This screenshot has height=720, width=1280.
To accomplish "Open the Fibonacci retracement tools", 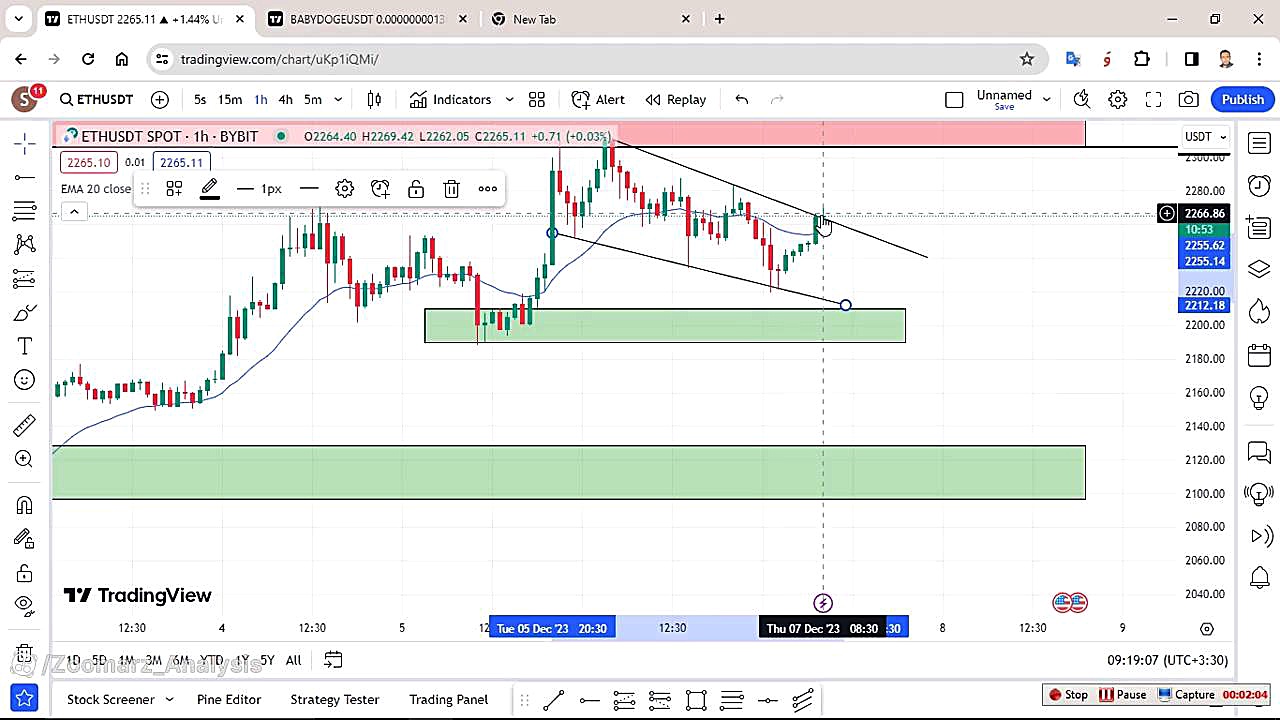I will (x=25, y=211).
